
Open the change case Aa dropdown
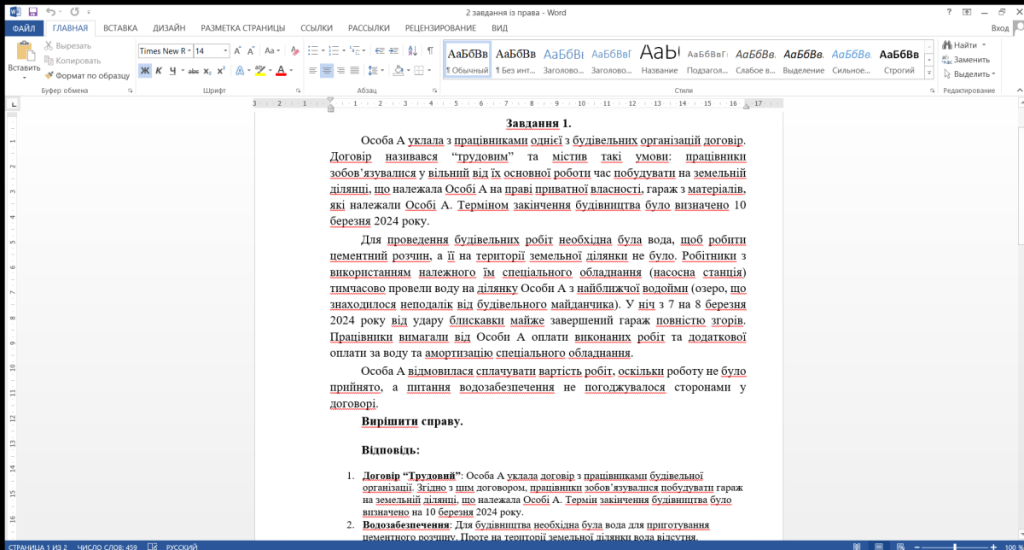[x=272, y=51]
